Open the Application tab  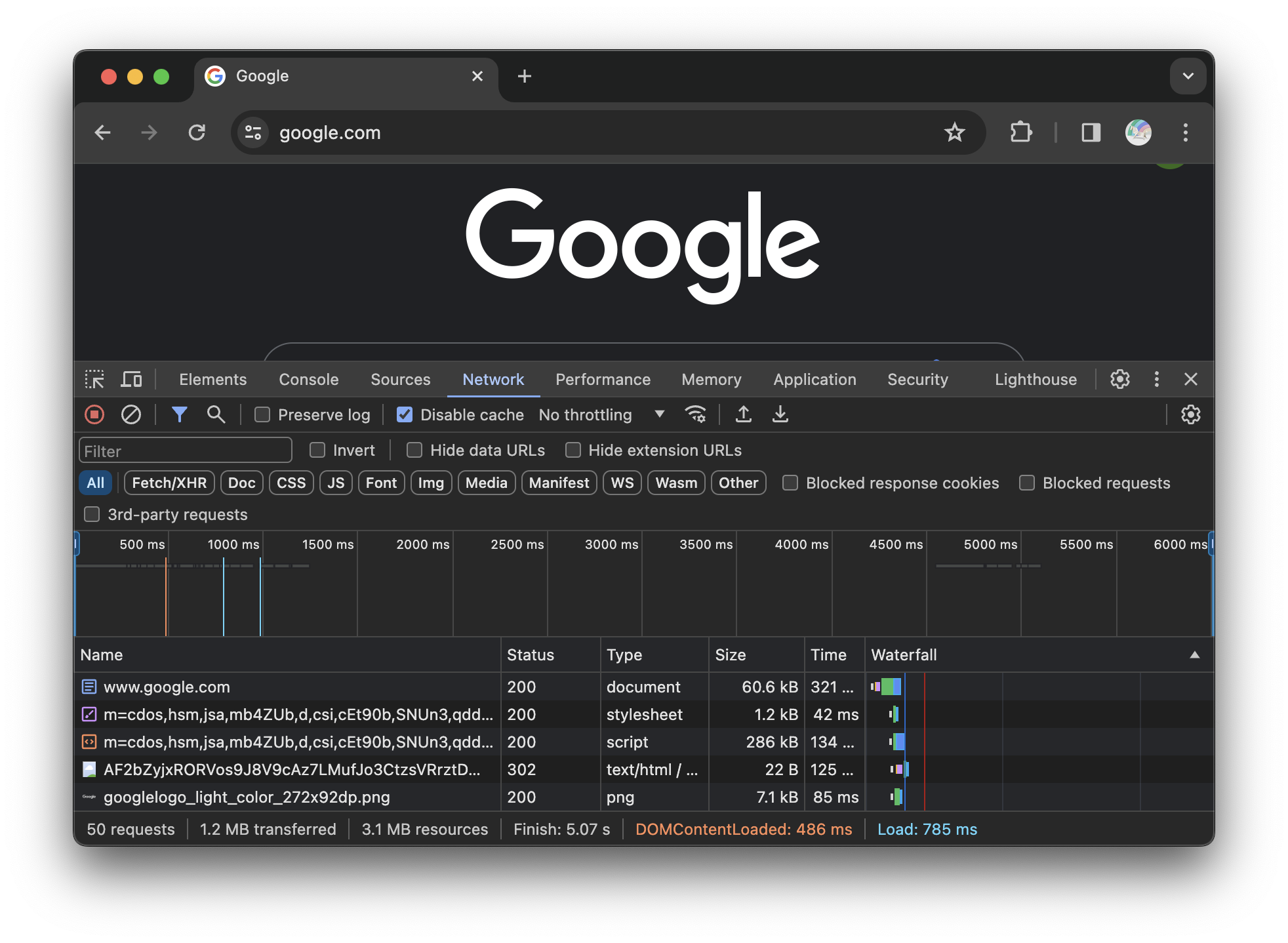click(815, 379)
